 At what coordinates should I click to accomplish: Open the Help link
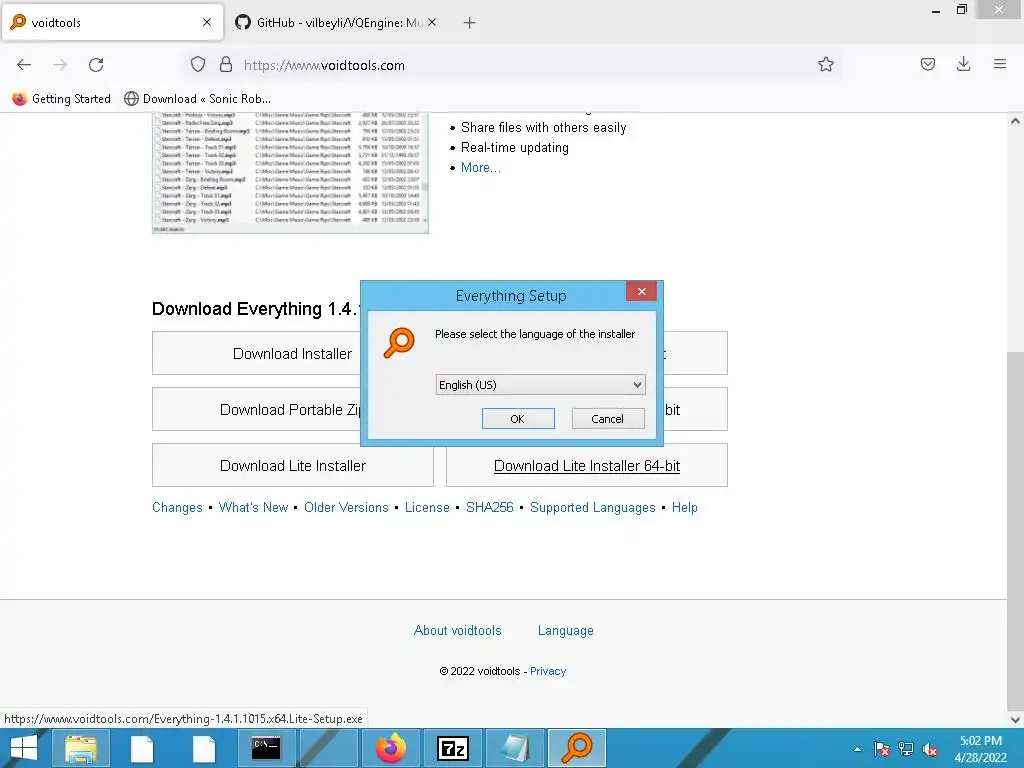pyautogui.click(x=684, y=507)
